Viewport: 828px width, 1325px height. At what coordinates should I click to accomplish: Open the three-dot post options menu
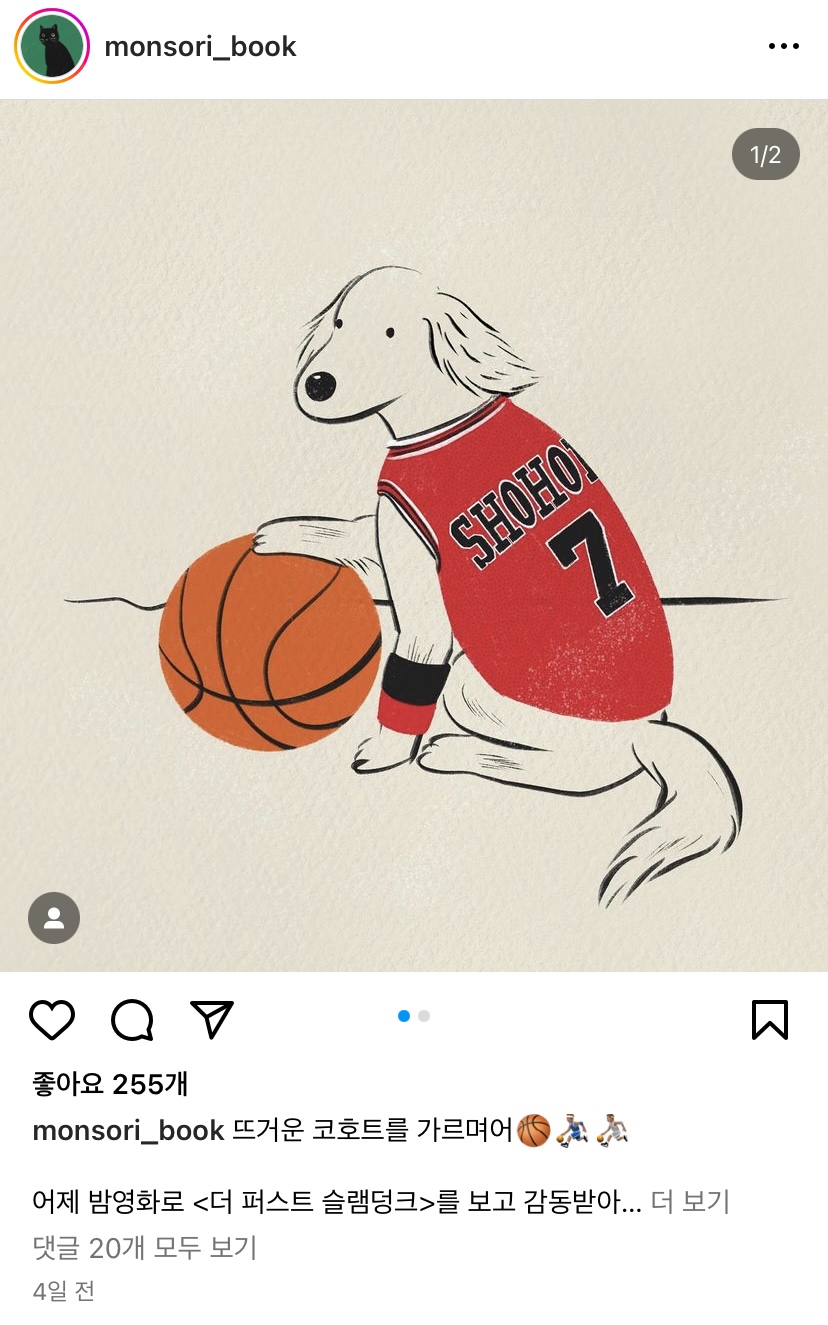(x=783, y=46)
